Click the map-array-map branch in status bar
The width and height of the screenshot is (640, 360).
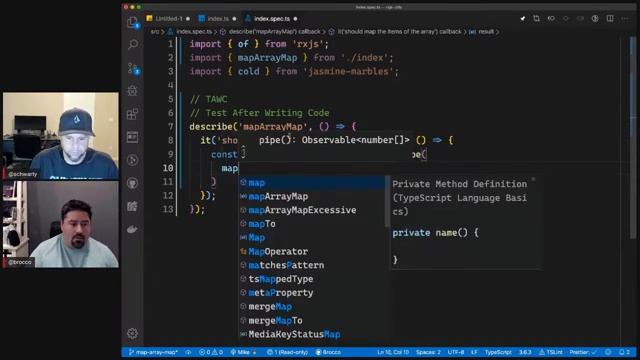(x=153, y=352)
